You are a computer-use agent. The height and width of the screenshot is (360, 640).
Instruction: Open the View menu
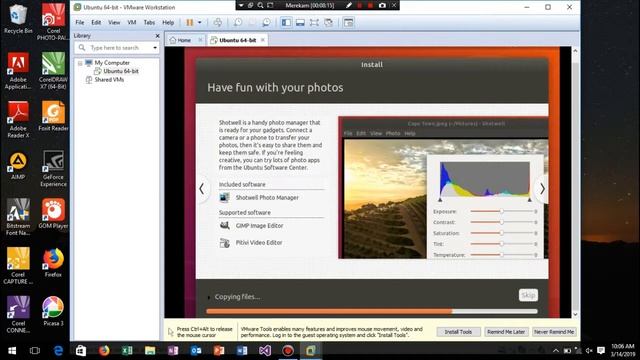point(114,22)
